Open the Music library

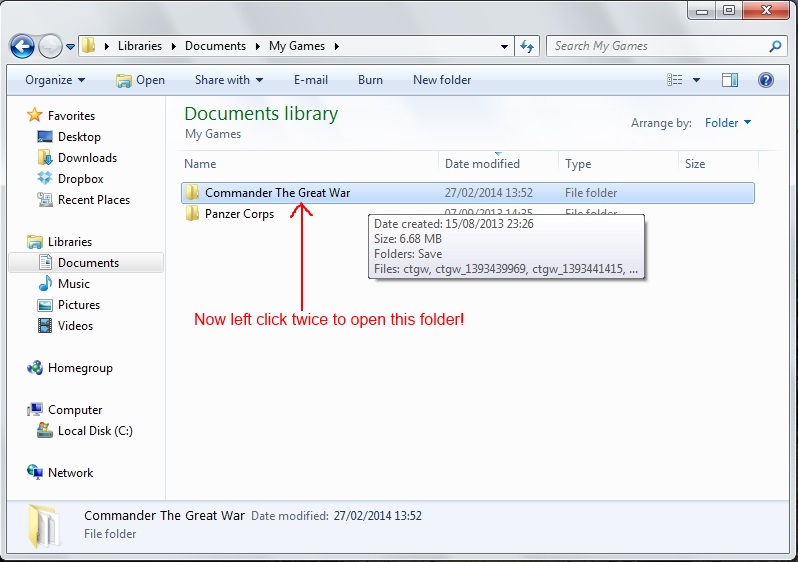point(73,284)
